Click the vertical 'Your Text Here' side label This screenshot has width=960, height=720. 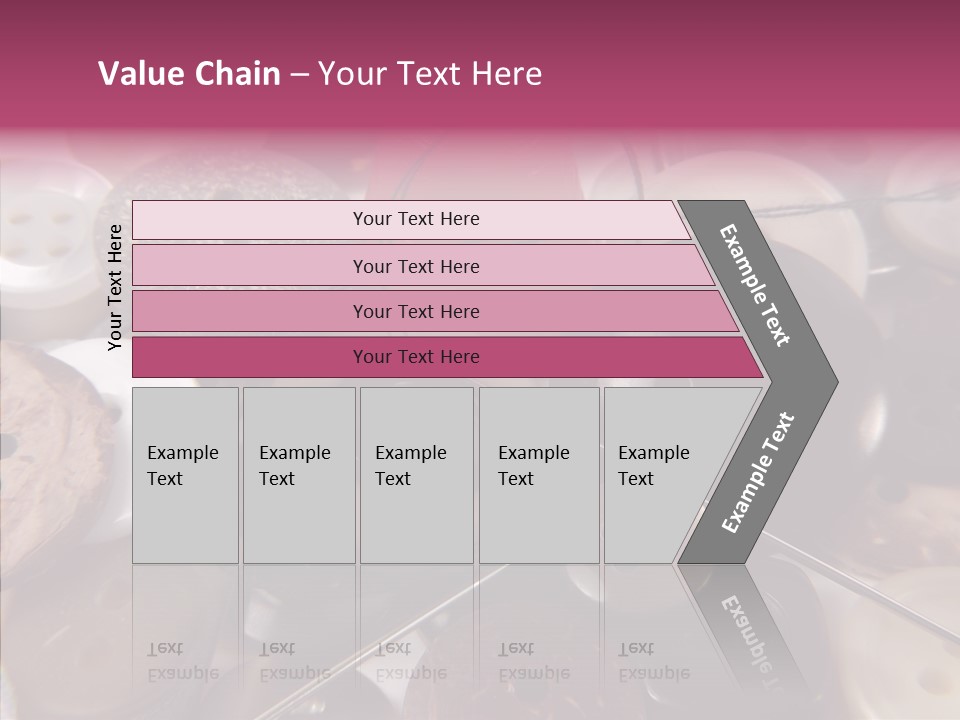tap(115, 287)
